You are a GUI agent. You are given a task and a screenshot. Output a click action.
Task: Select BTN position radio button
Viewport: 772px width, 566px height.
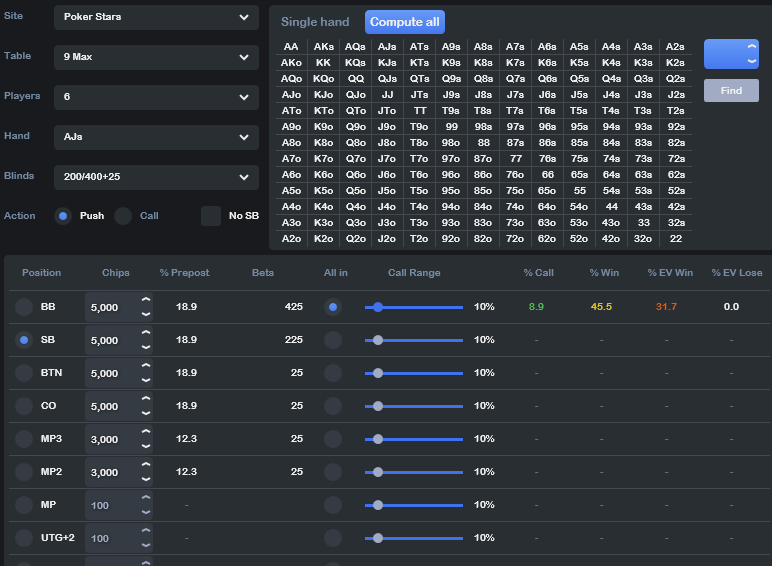pos(23,373)
